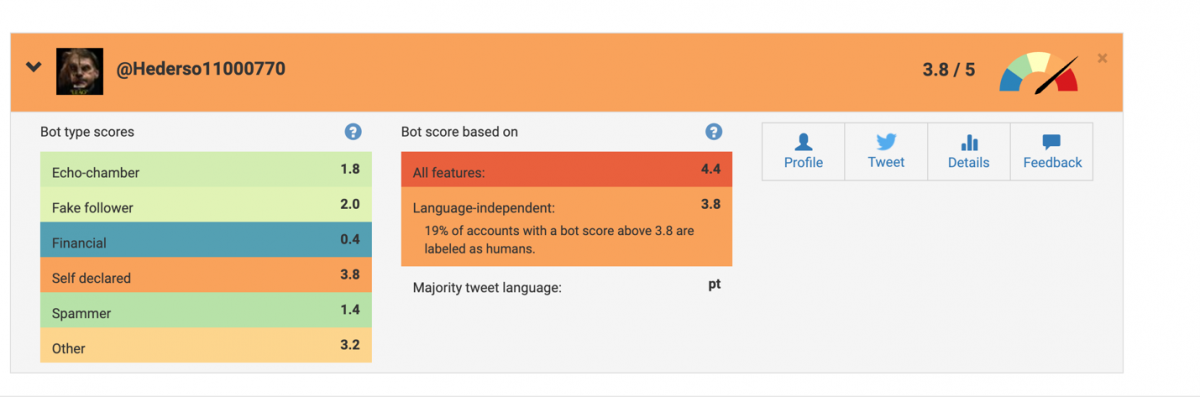Collapse the @Hederso11000770 result chevron
This screenshot has width=1200, height=397.
[34, 68]
